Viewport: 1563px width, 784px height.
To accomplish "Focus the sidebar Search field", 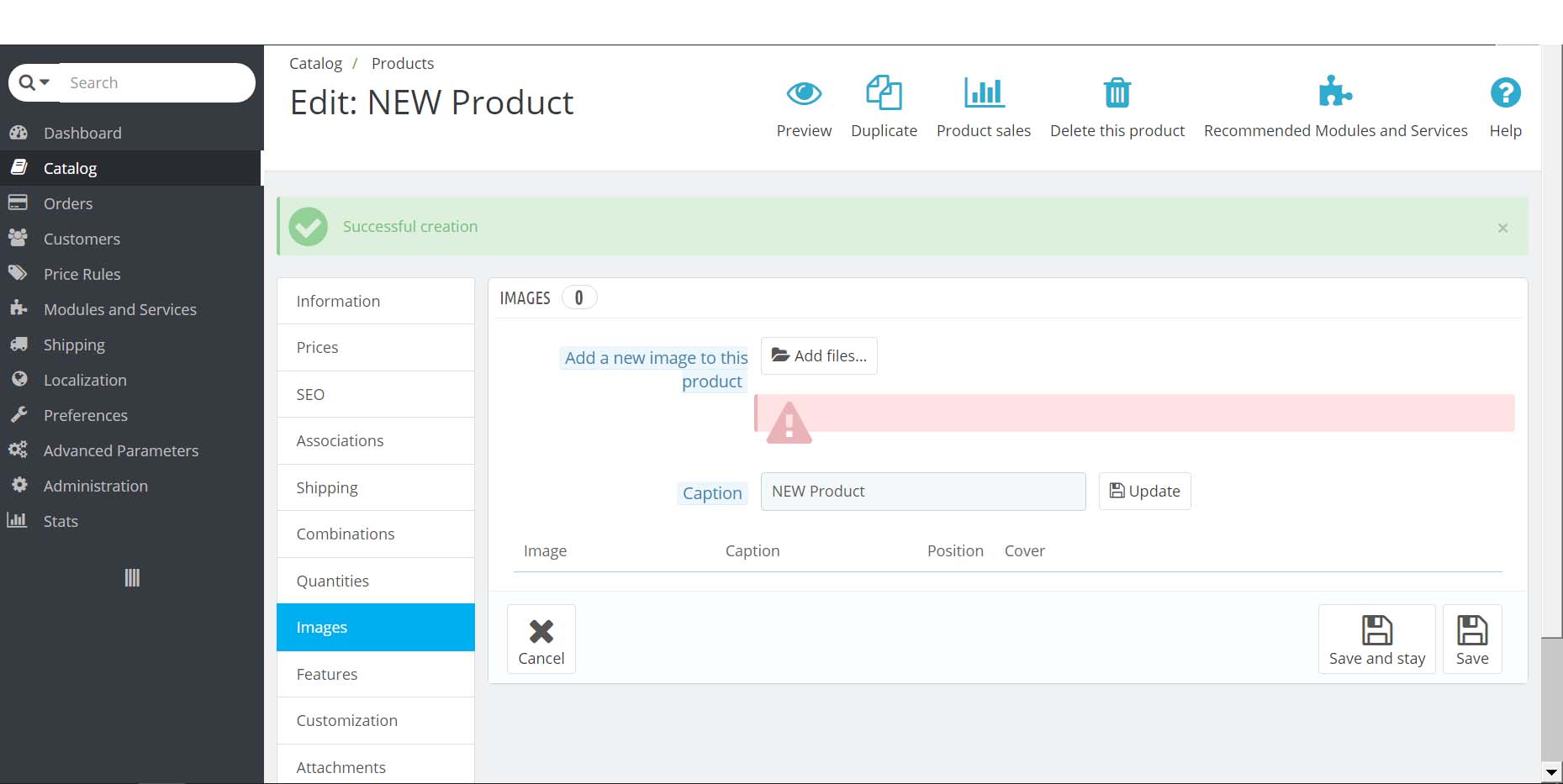I will [x=157, y=82].
